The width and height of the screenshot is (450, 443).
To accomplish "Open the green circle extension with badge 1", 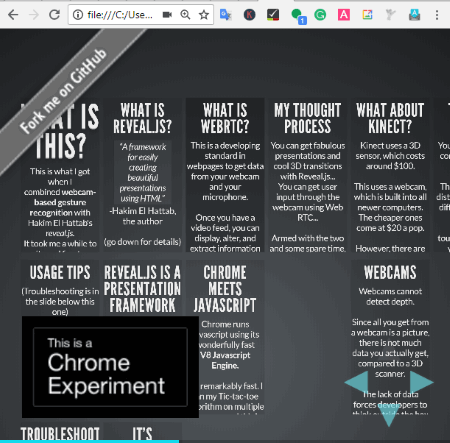I will 298,16.
